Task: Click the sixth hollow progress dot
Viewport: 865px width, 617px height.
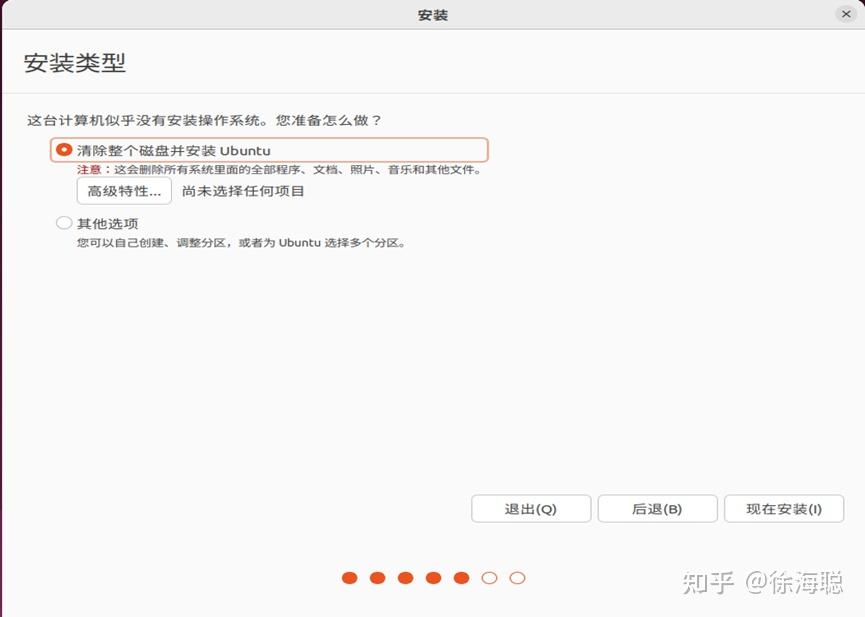Action: 489,577
